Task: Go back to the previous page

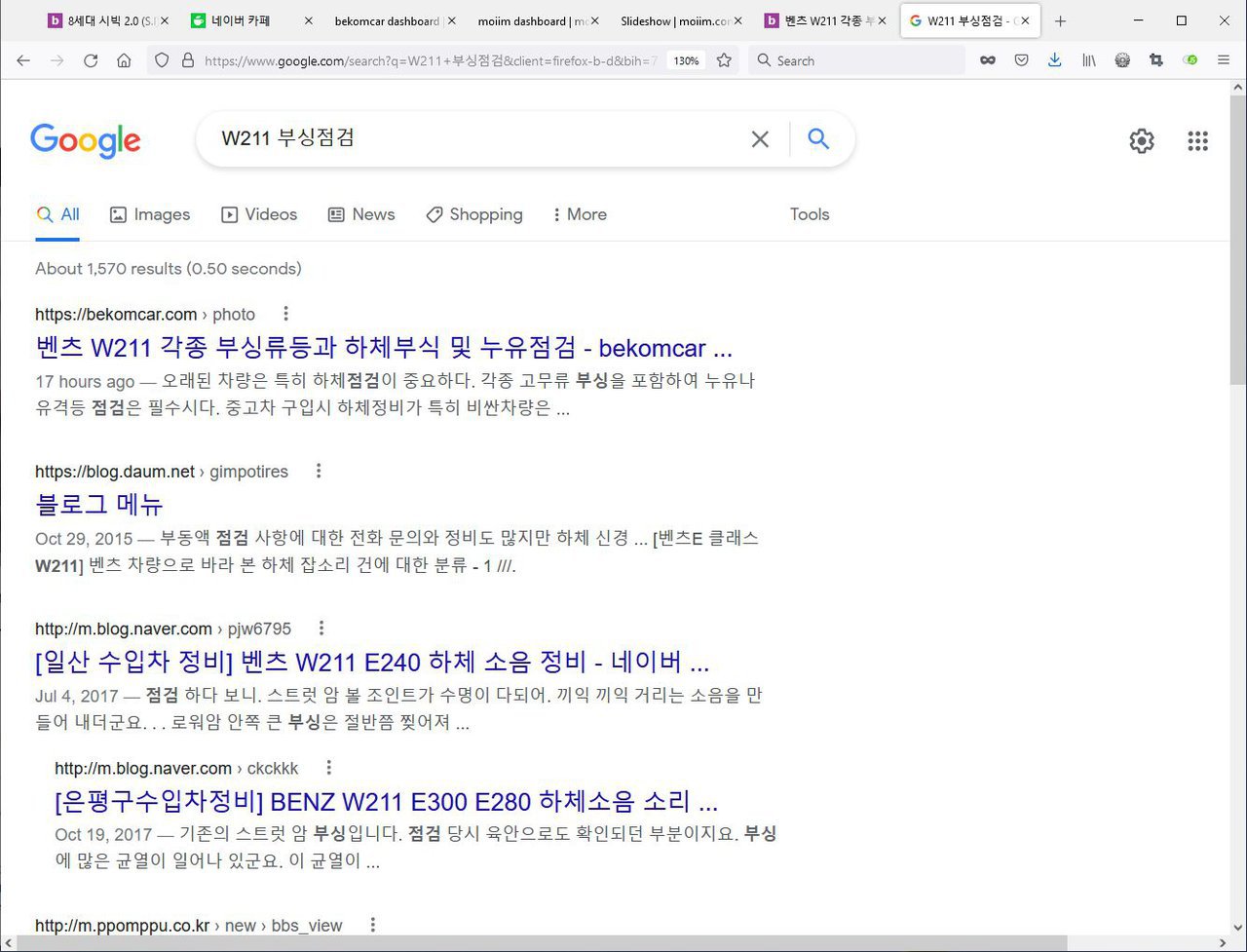Action: point(23,60)
